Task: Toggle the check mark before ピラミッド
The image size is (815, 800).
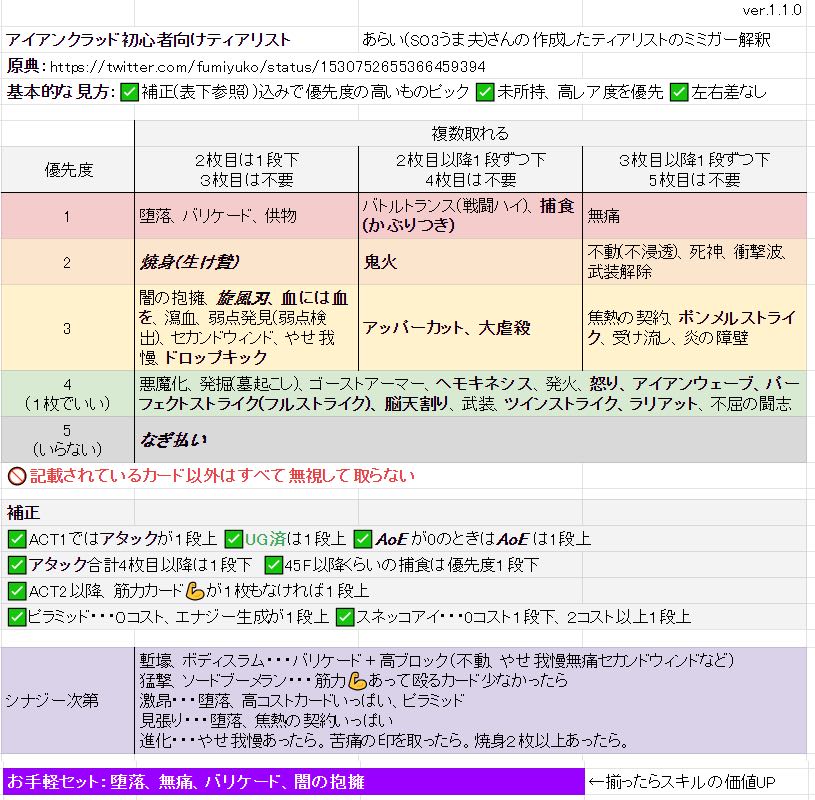Action: (16, 617)
